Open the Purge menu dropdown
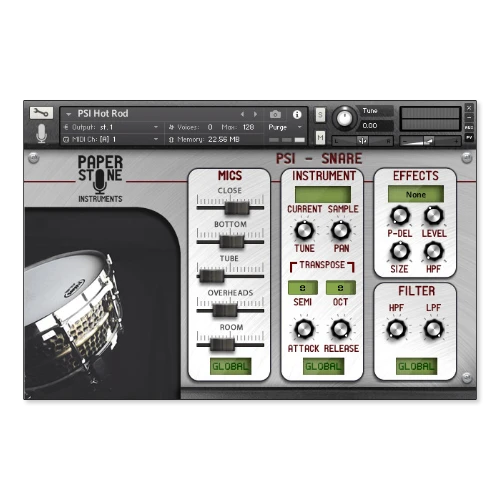The height and width of the screenshot is (500, 500). coord(285,127)
